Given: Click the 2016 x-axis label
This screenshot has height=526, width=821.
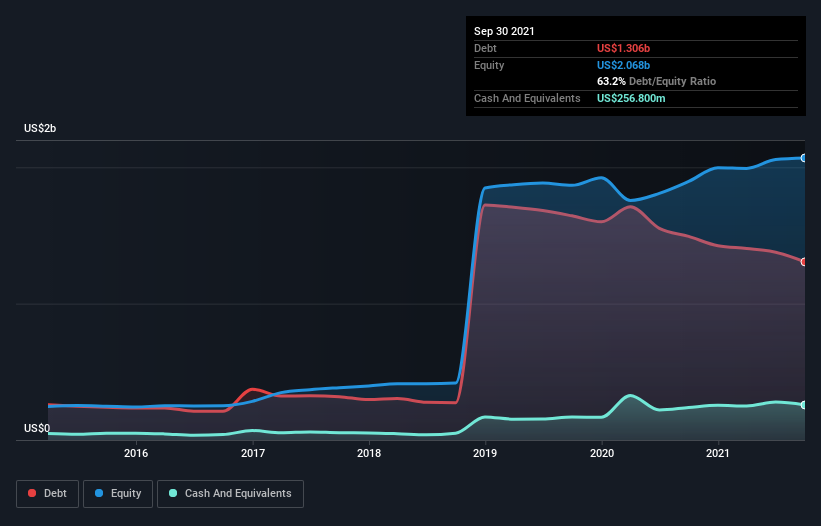Looking at the screenshot, I should (x=136, y=453).
